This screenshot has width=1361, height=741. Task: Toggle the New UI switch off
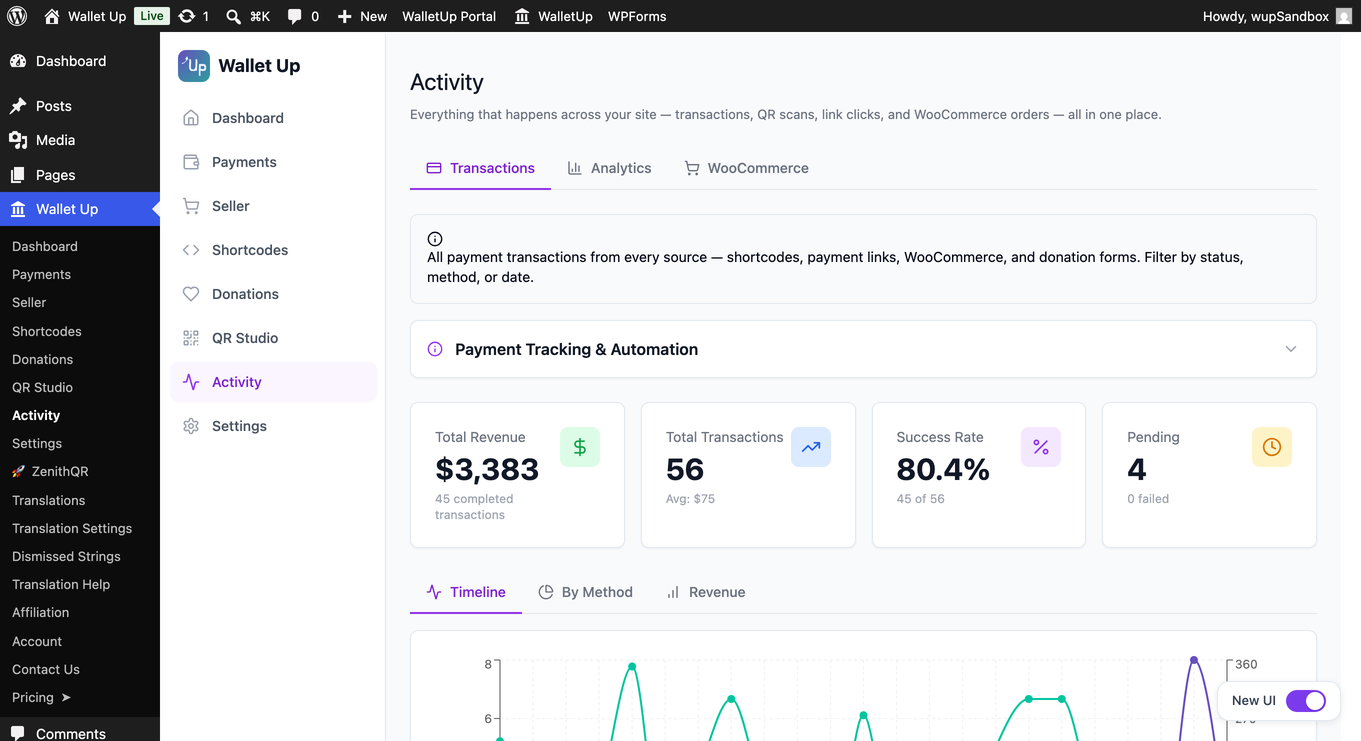tap(1305, 700)
